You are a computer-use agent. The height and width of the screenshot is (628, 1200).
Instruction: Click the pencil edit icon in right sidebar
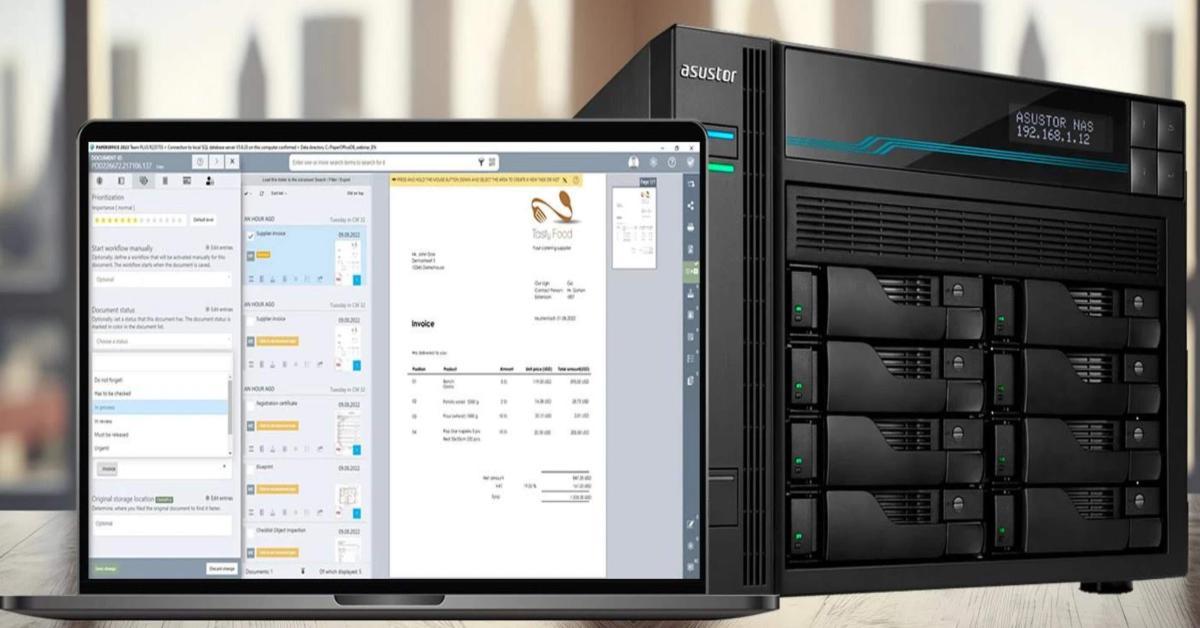[x=690, y=523]
